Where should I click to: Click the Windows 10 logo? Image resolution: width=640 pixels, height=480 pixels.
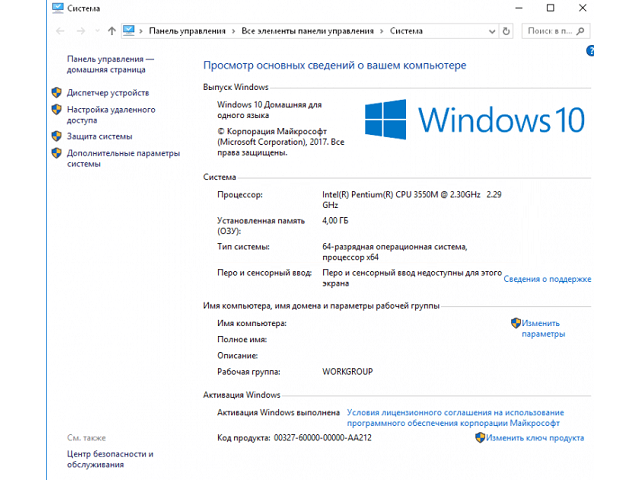tap(475, 120)
